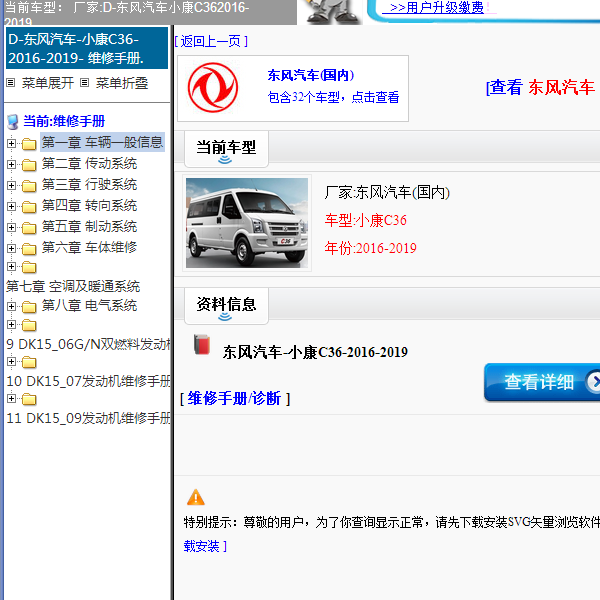Image resolution: width=600 pixels, height=600 pixels.
Task: Click the 年份:2016-2019 text
Action: click(x=370, y=248)
